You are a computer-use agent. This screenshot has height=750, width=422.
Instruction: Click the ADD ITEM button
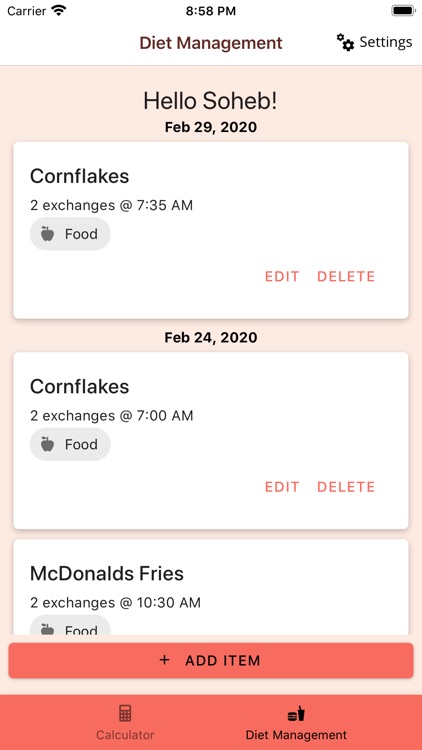[x=211, y=661]
